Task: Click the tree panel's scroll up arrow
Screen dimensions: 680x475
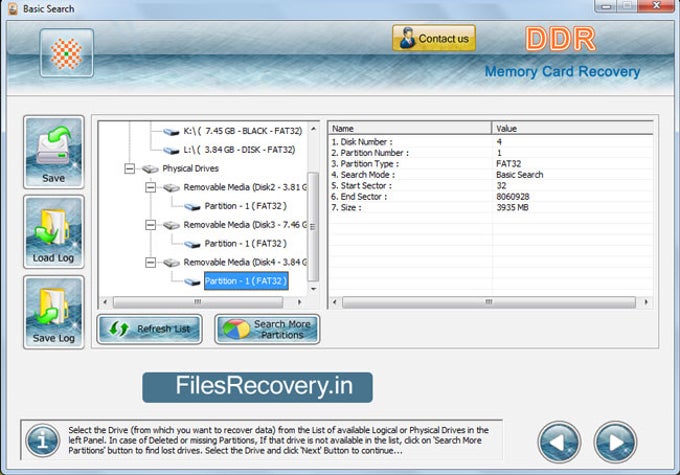Action: click(313, 129)
